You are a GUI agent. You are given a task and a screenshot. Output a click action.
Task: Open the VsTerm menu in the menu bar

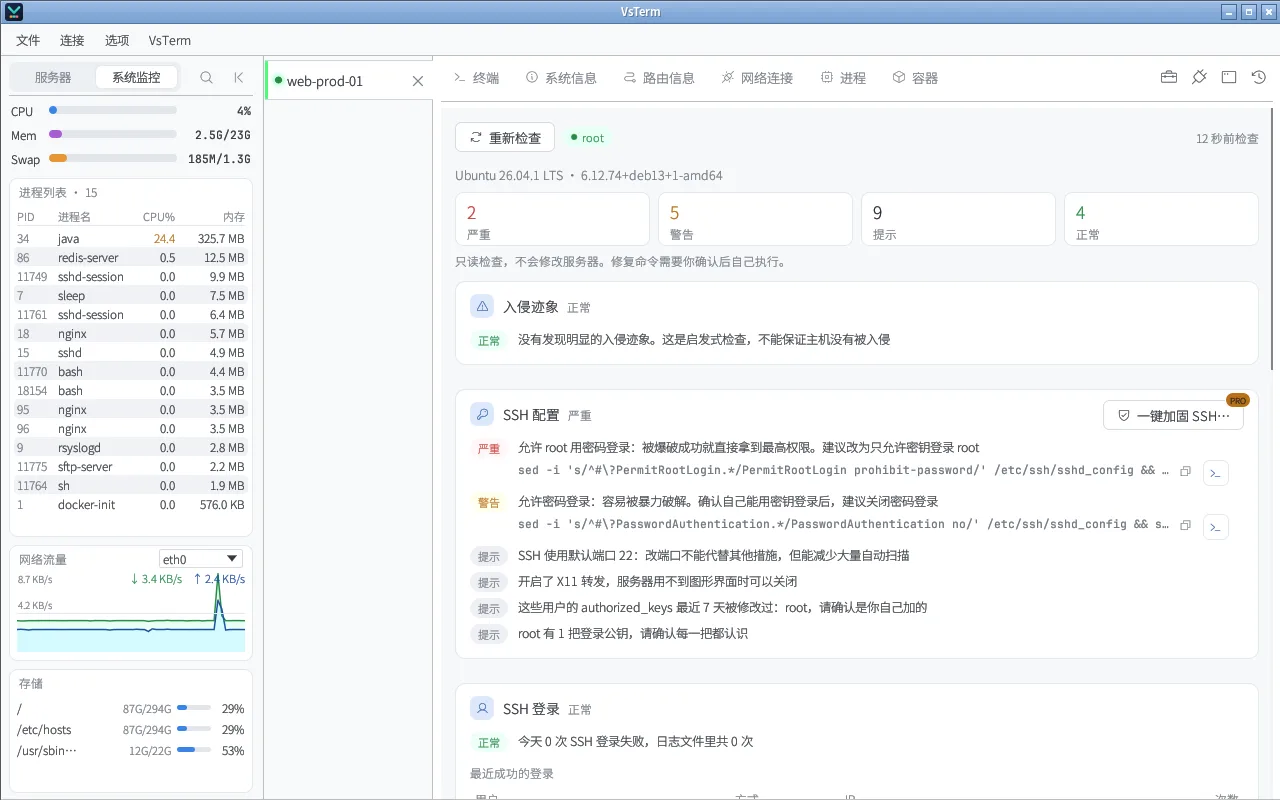pos(170,40)
